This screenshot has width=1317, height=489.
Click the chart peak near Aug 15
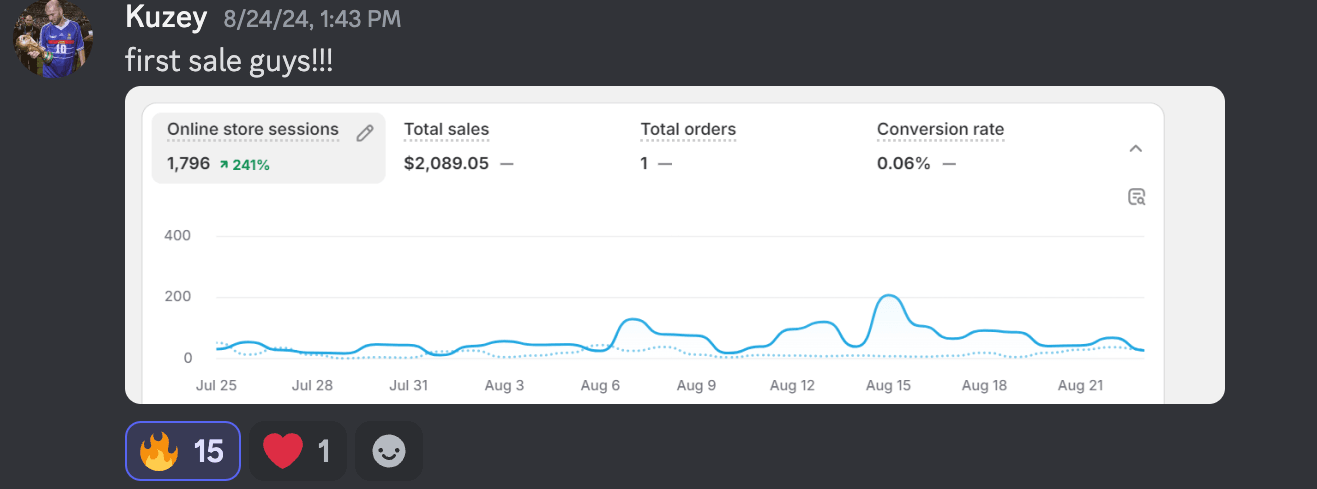pos(887,296)
